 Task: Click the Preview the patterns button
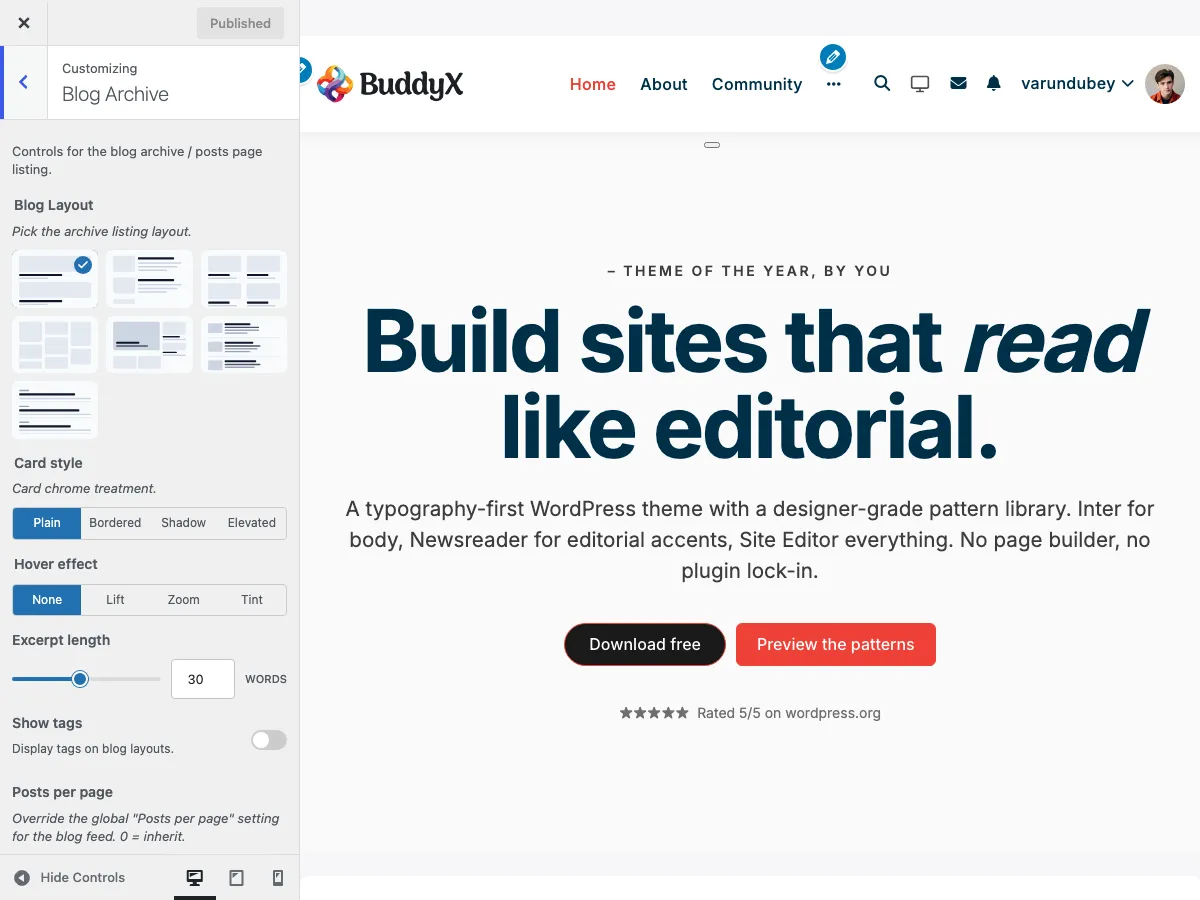[836, 645]
